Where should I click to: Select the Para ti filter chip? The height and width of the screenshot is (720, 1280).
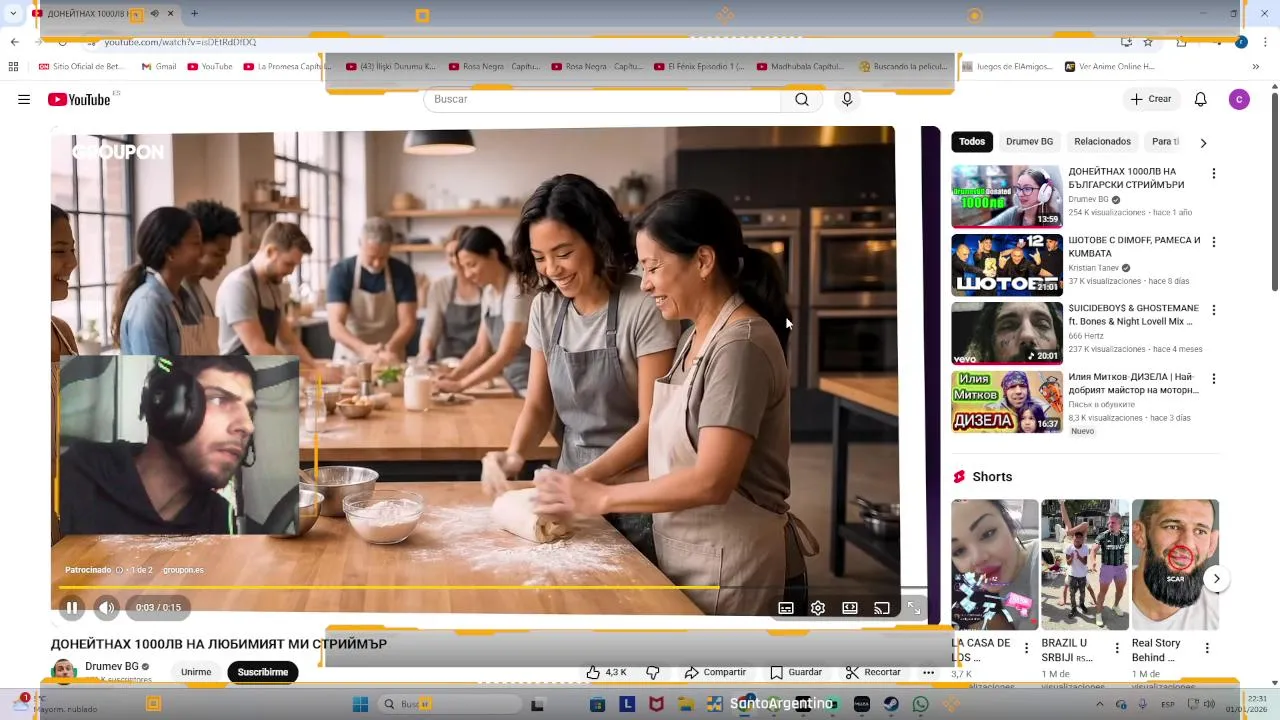point(1165,142)
